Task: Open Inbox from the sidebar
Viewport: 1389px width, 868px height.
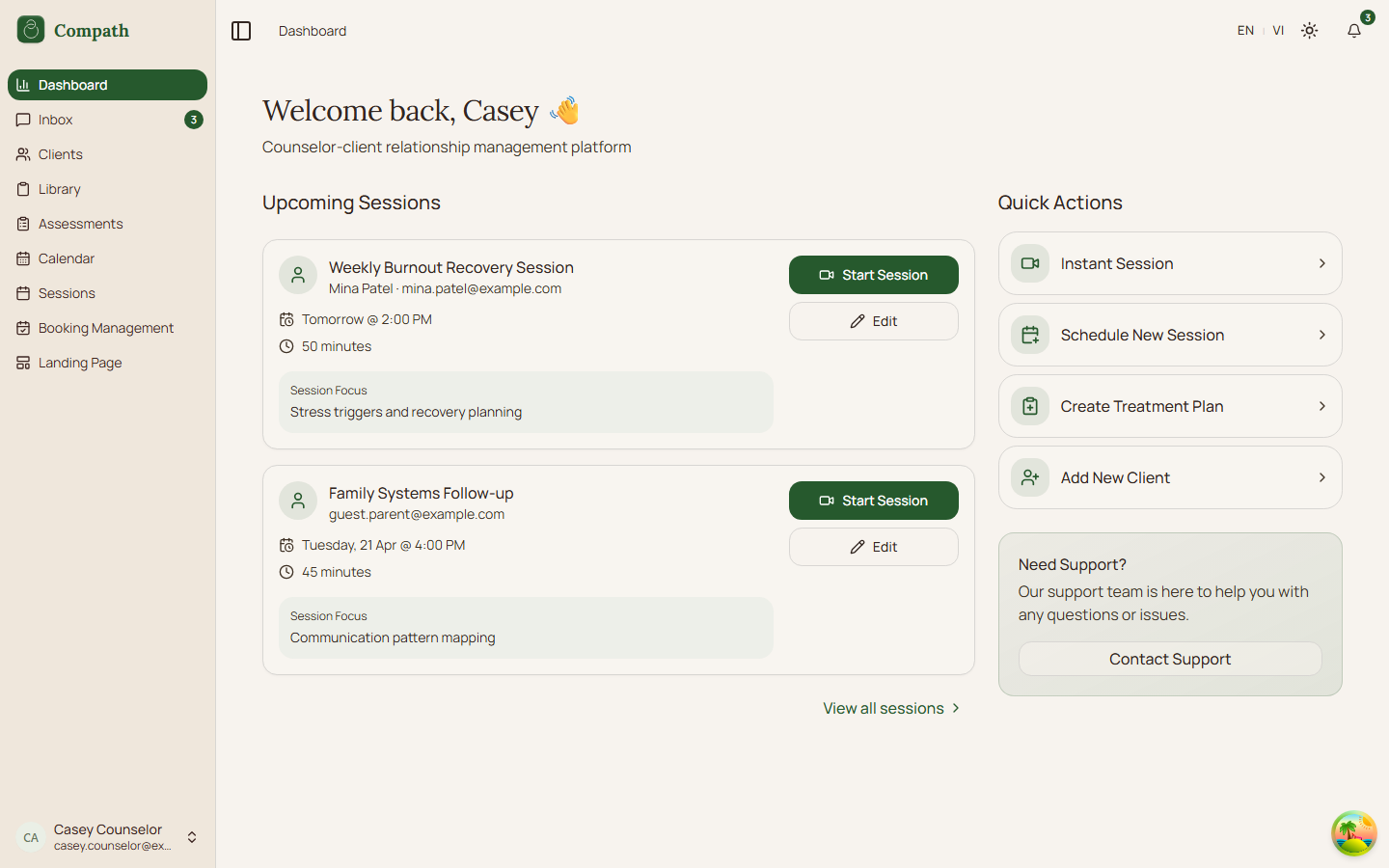Action: tap(56, 120)
